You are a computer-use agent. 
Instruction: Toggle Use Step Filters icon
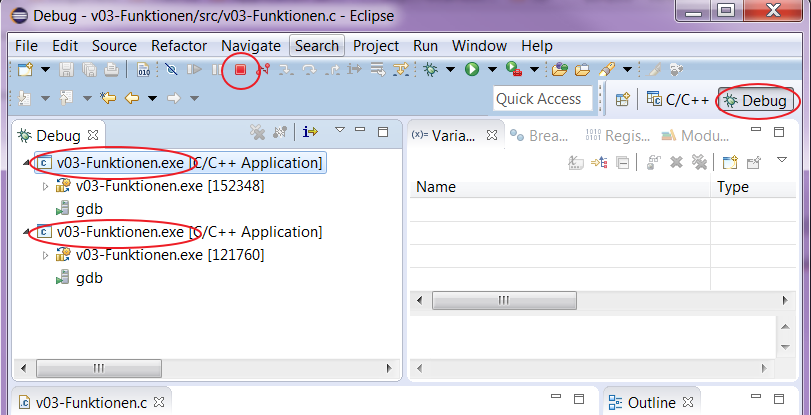tap(401, 69)
